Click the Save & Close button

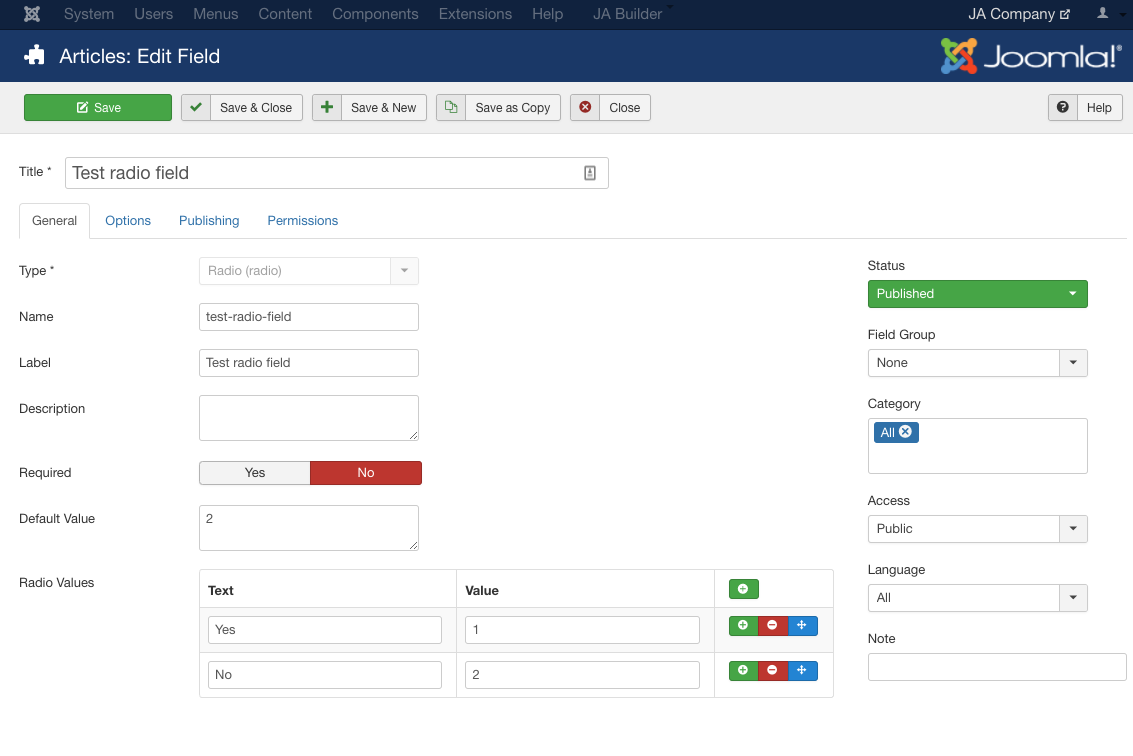click(241, 108)
